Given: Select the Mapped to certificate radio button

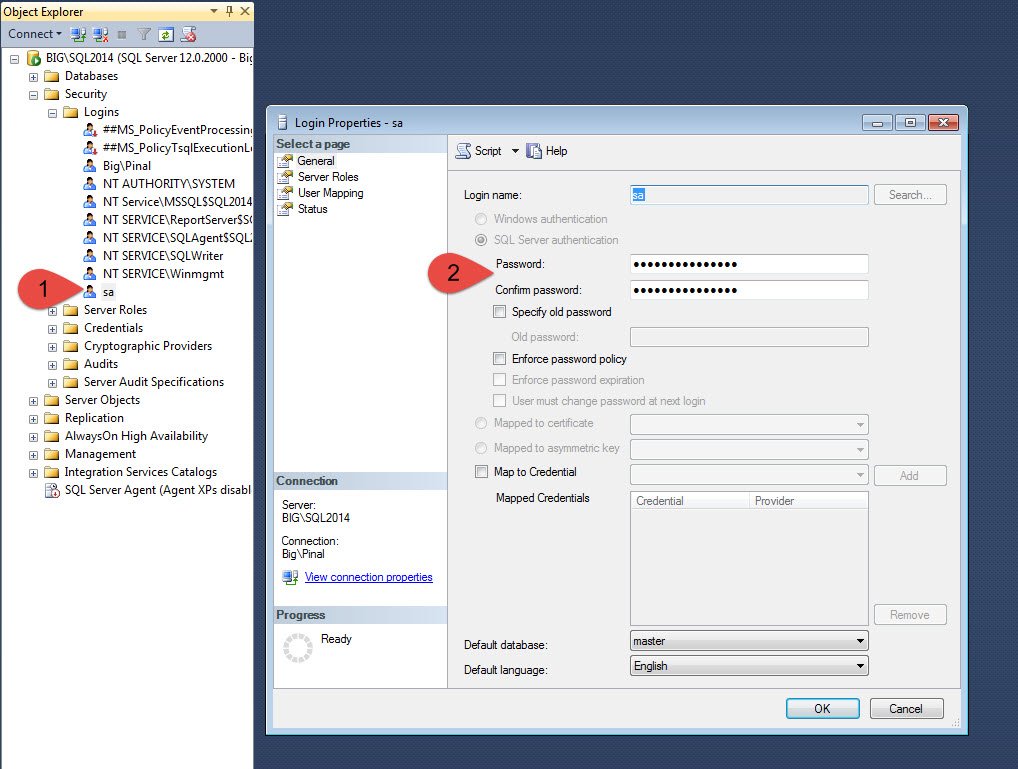Looking at the screenshot, I should [x=481, y=423].
